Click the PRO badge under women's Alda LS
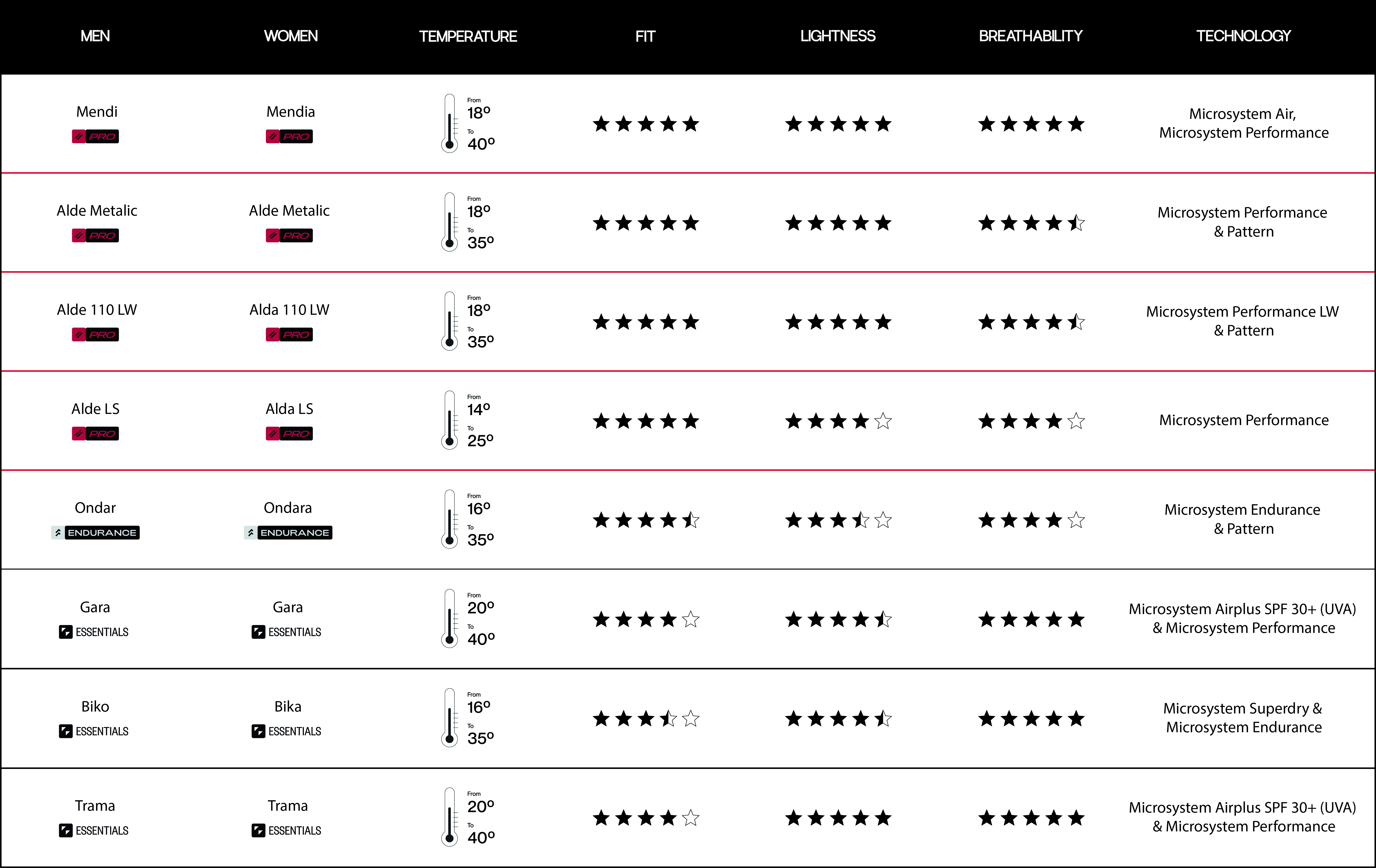The image size is (1376, 868). (x=289, y=434)
